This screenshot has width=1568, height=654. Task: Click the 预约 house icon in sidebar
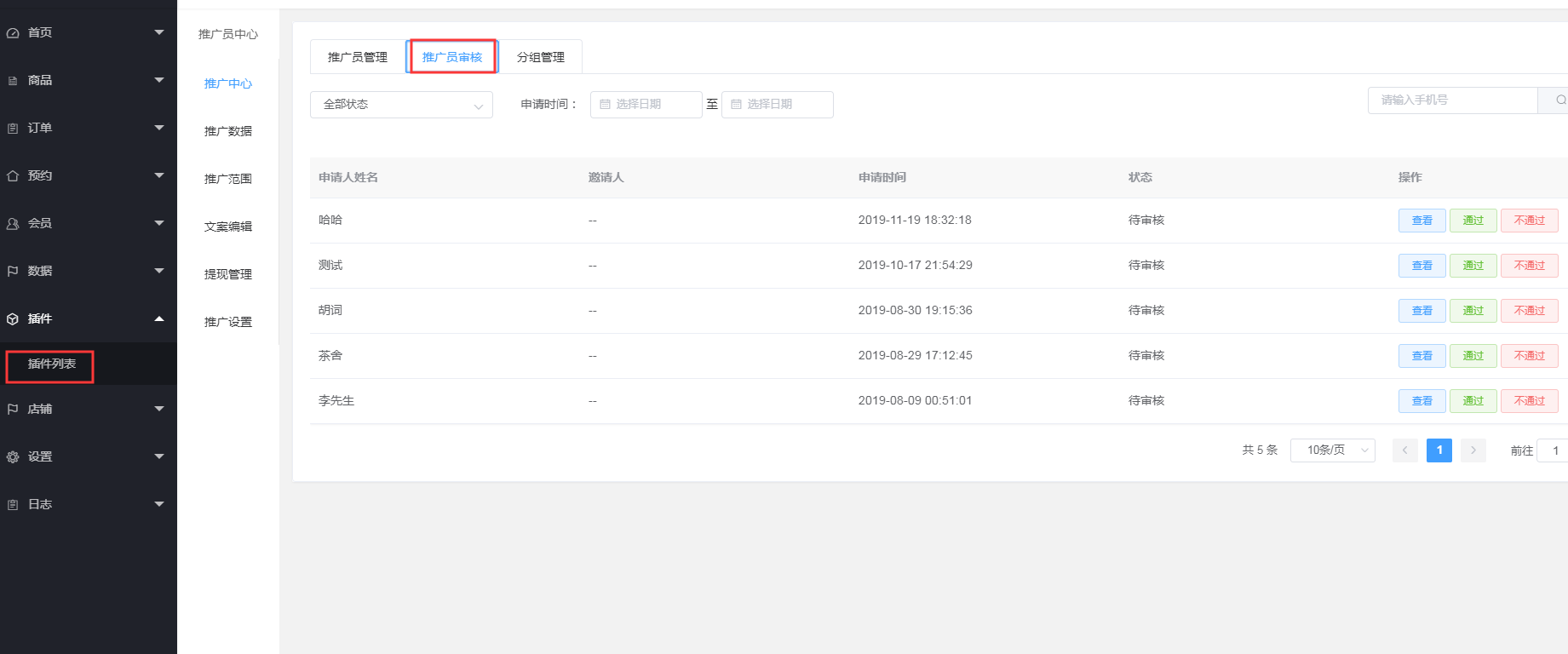pos(13,176)
